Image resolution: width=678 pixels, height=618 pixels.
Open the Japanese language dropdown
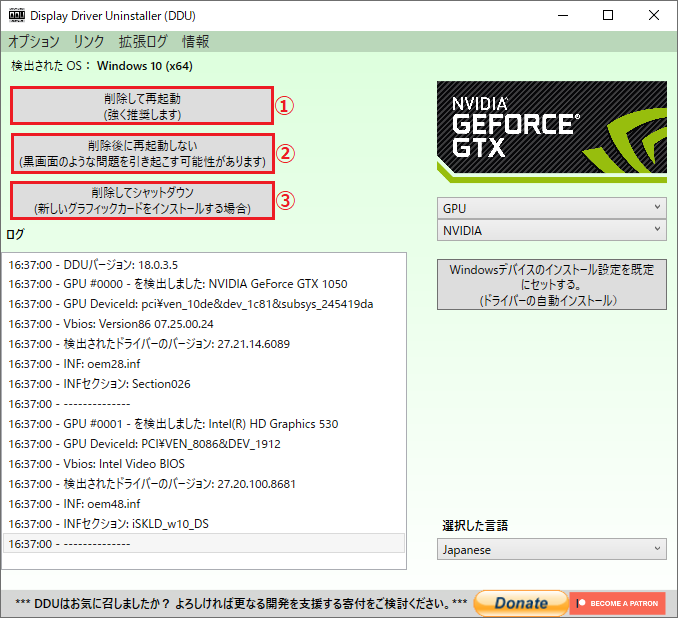point(552,549)
